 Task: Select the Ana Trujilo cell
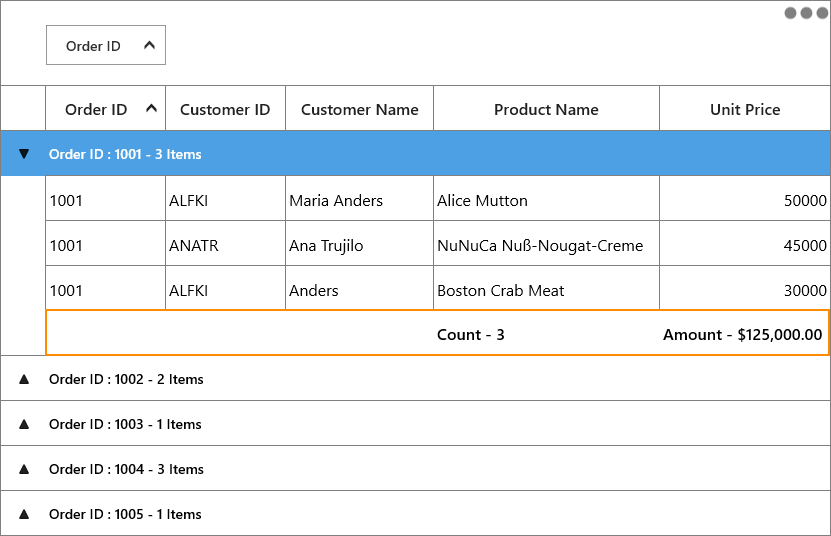click(359, 243)
